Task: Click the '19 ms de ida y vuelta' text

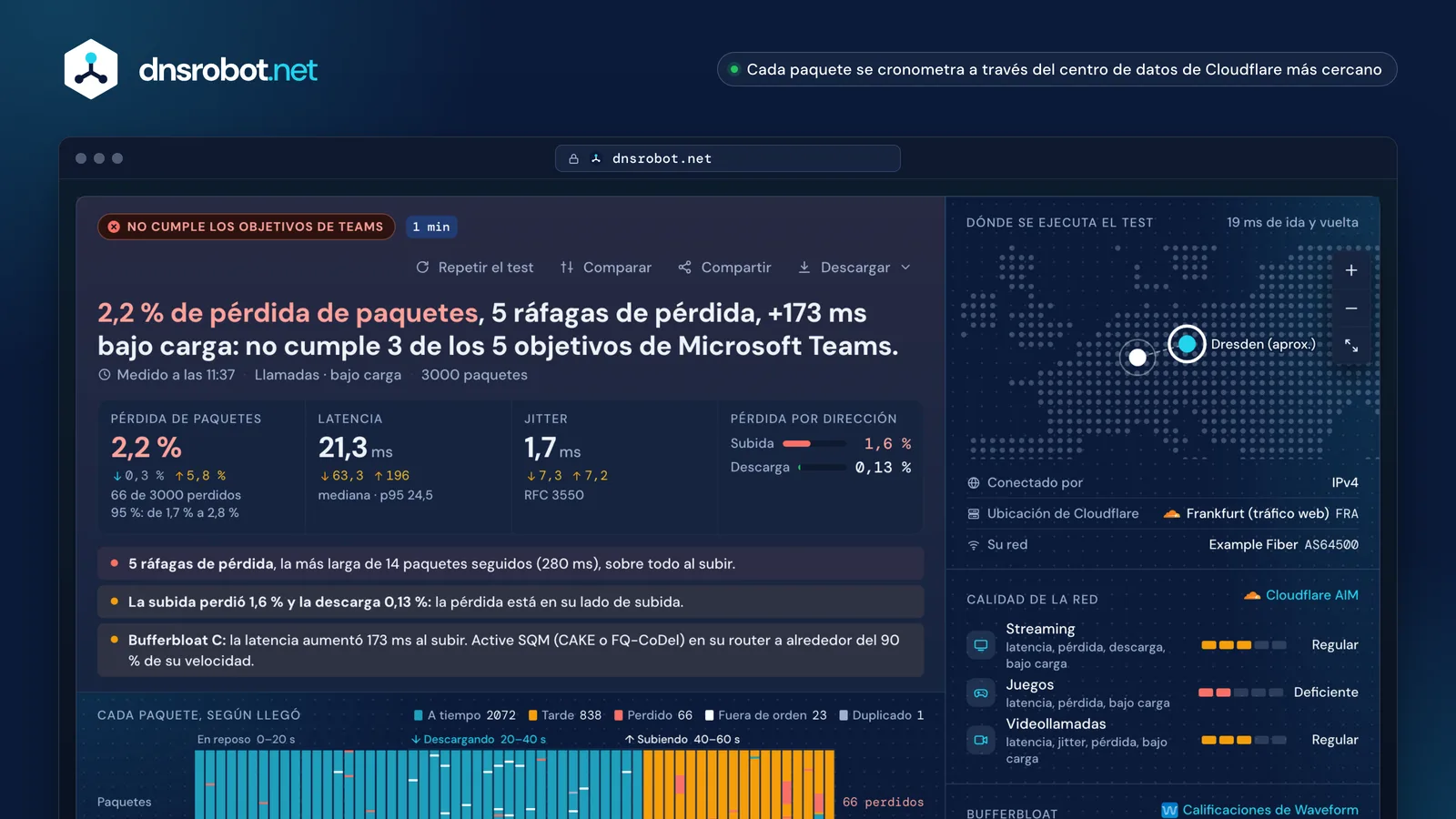Action: click(1292, 223)
